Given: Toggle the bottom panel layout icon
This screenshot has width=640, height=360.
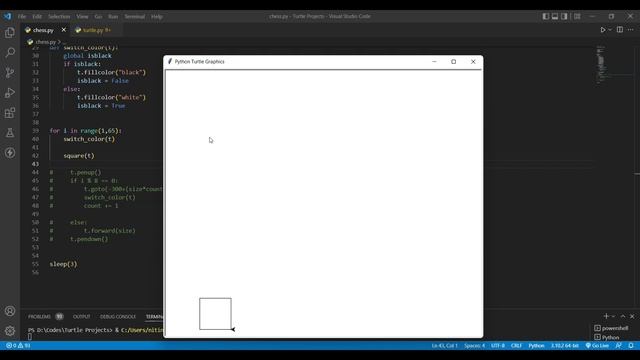Looking at the screenshot, I should click(555, 16).
